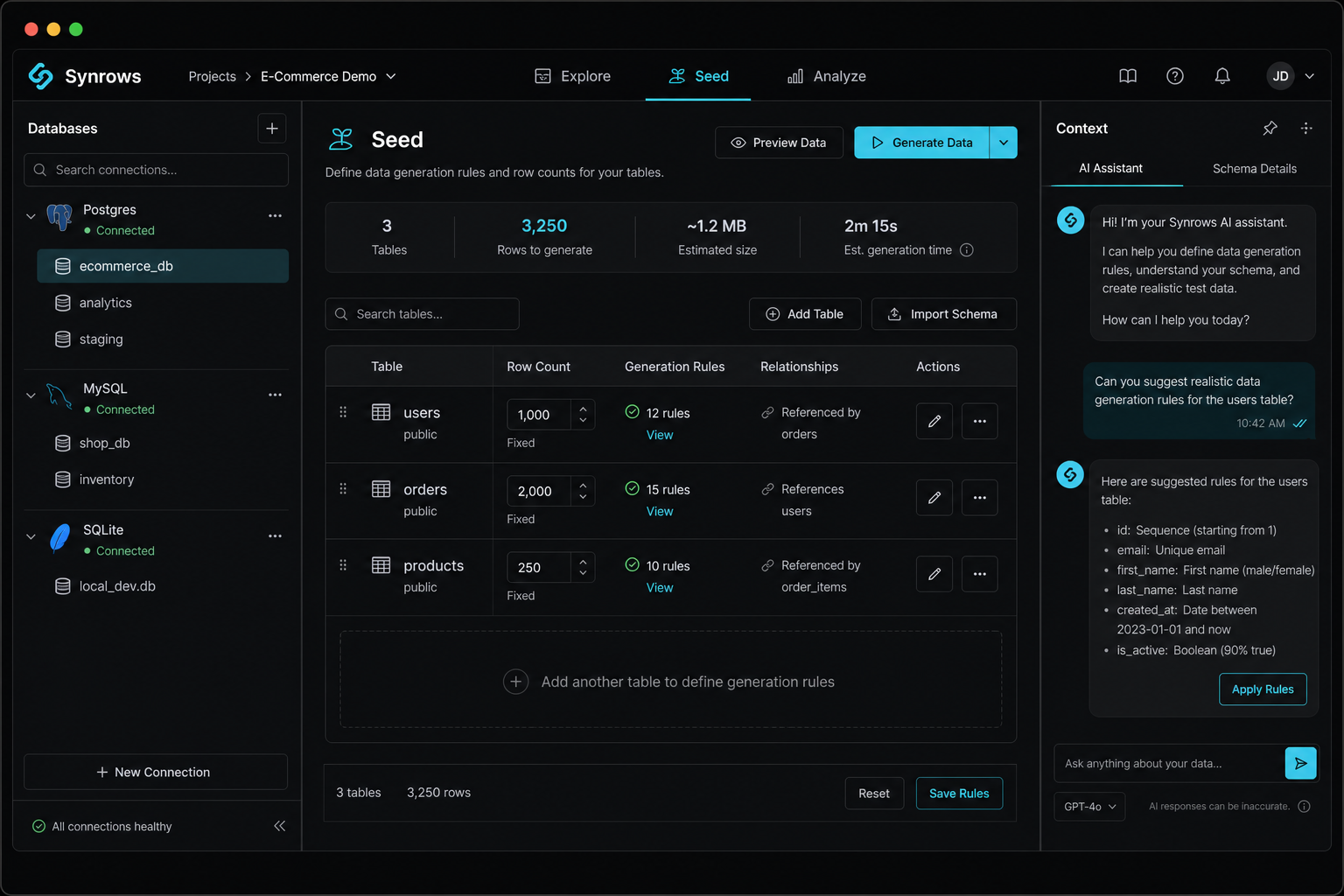This screenshot has width=1344, height=896.
Task: Adjust the orders row count stepper
Action: coord(583,491)
